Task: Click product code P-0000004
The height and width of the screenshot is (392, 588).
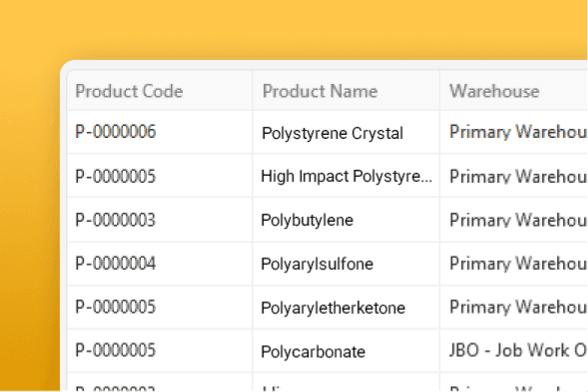Action: (116, 263)
